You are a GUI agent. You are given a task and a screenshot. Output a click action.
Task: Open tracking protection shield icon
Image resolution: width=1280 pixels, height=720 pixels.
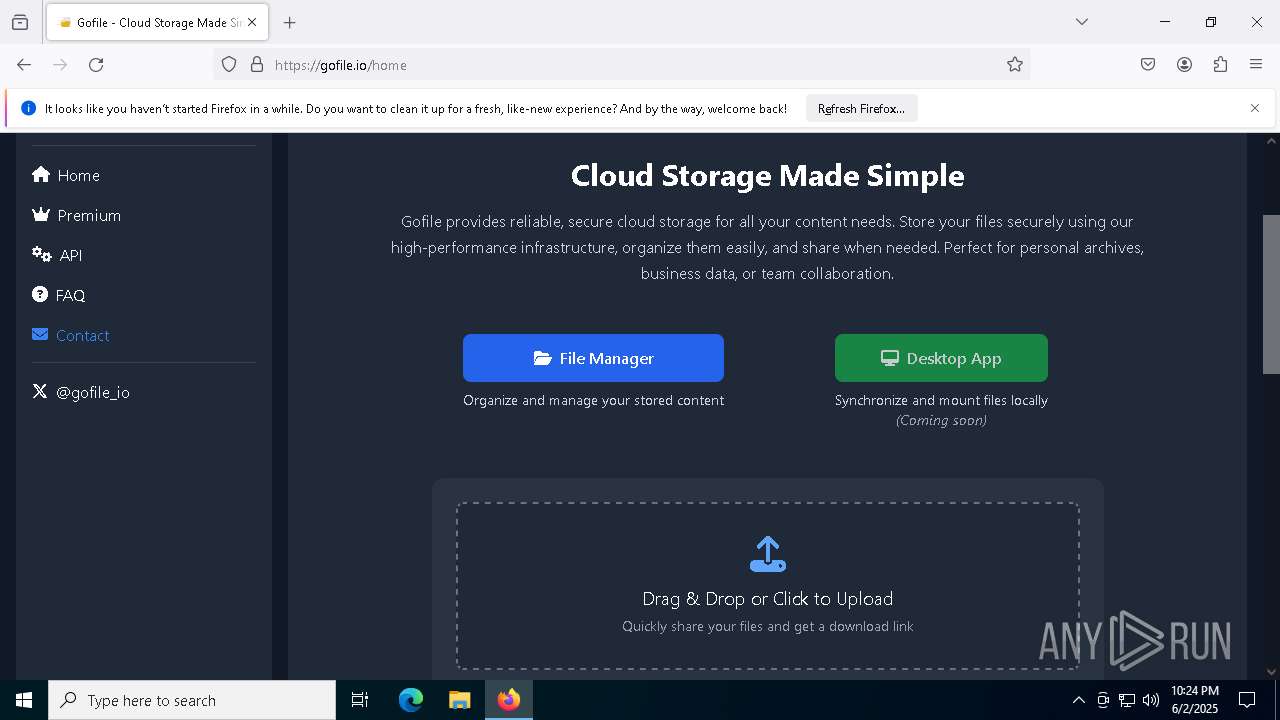tap(229, 65)
